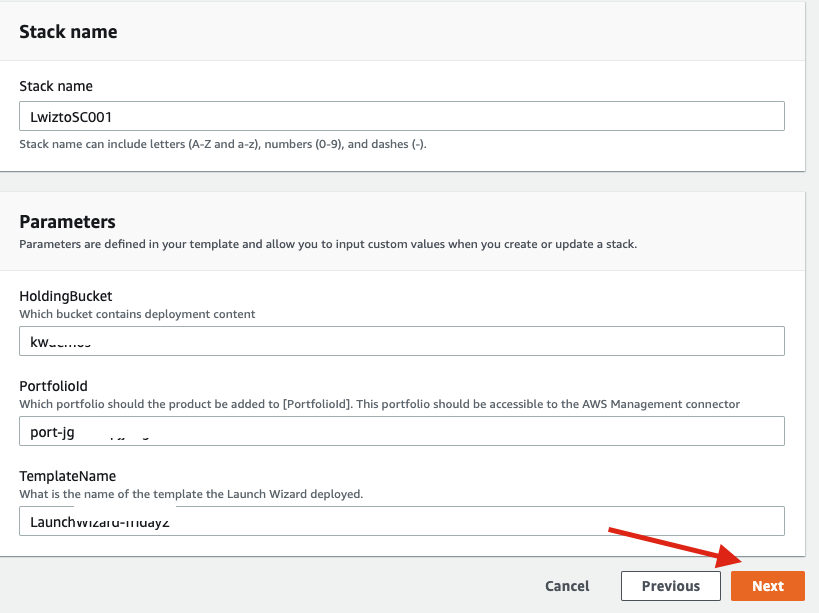Image resolution: width=819 pixels, height=613 pixels.
Task: Click the Previous button
Action: coord(670,586)
